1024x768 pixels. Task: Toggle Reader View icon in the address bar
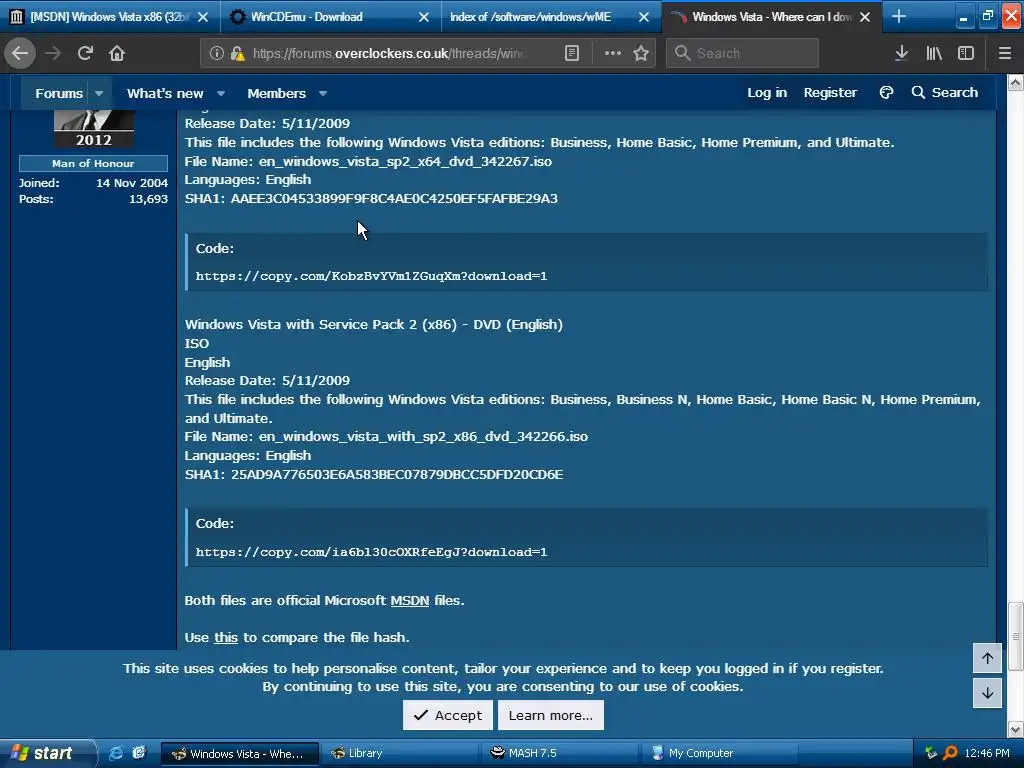(572, 53)
